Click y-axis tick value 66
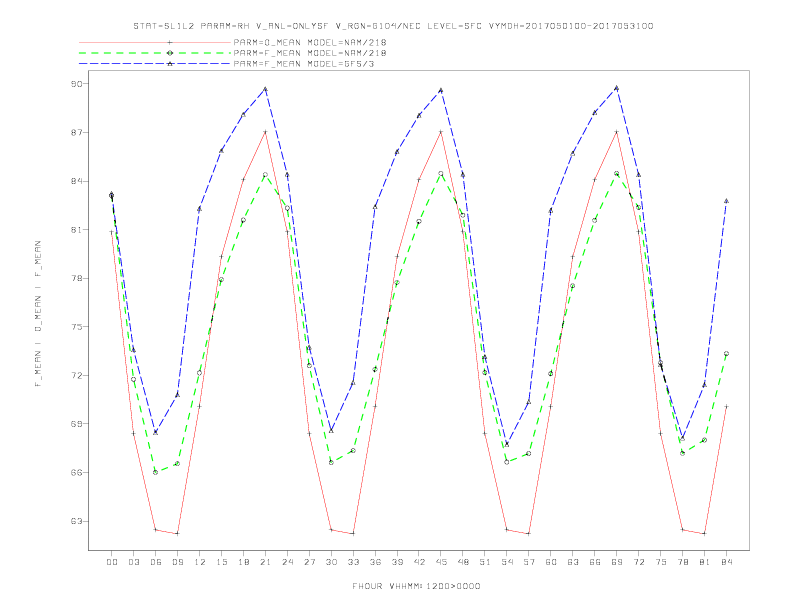Image resolution: width=792 pixels, height=612 pixels. (x=76, y=473)
